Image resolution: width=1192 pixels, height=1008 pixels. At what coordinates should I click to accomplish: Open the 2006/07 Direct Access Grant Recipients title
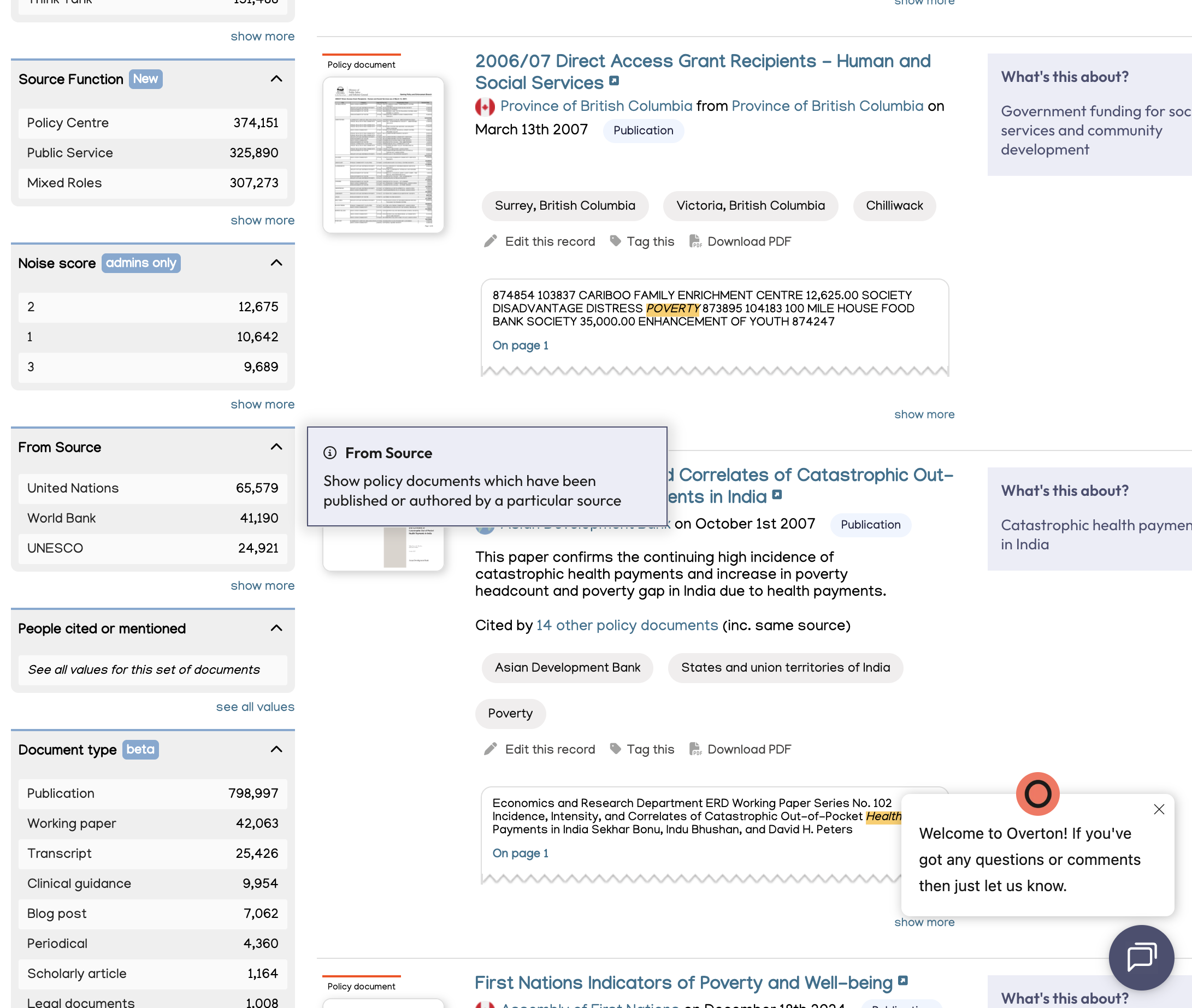[x=703, y=72]
